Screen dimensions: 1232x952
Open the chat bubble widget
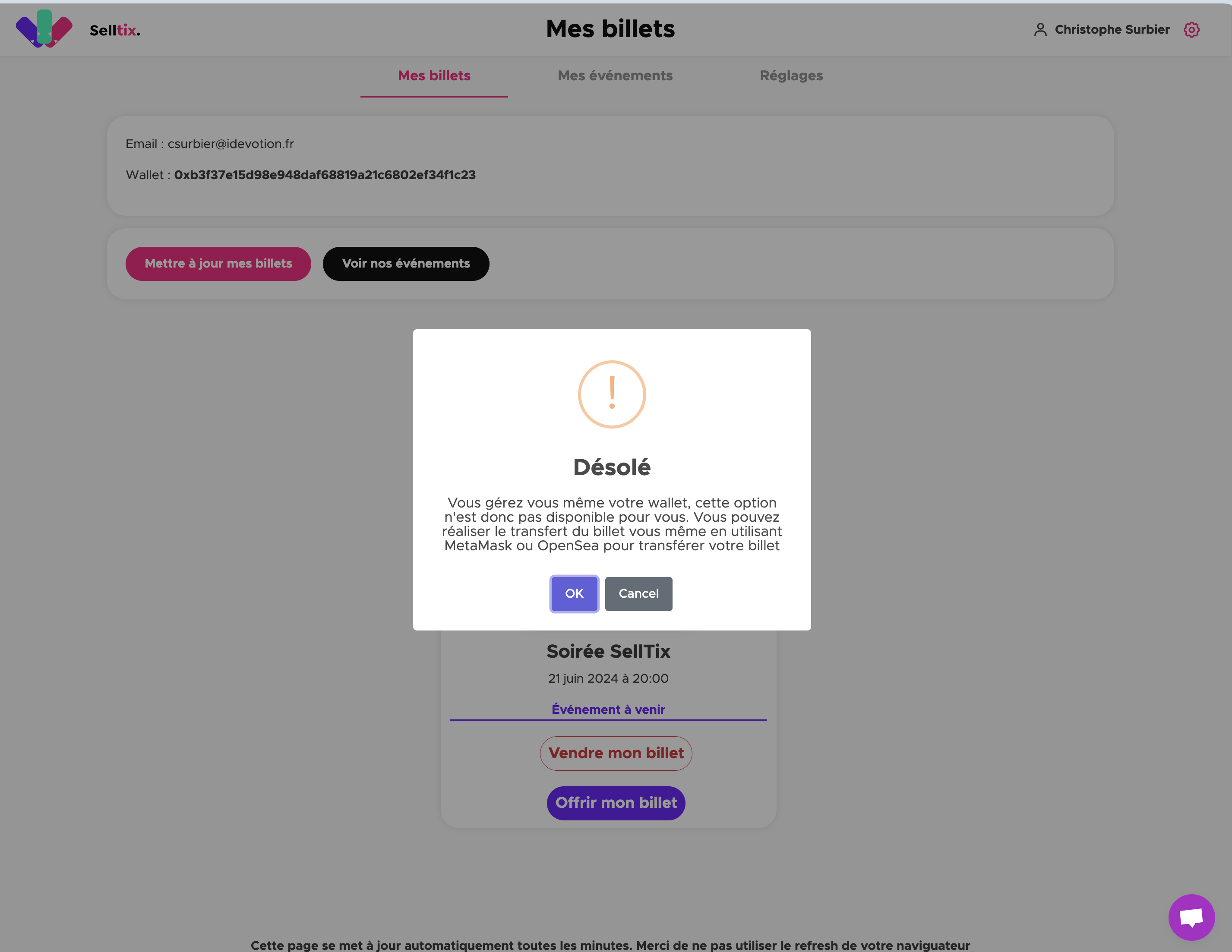1191,917
